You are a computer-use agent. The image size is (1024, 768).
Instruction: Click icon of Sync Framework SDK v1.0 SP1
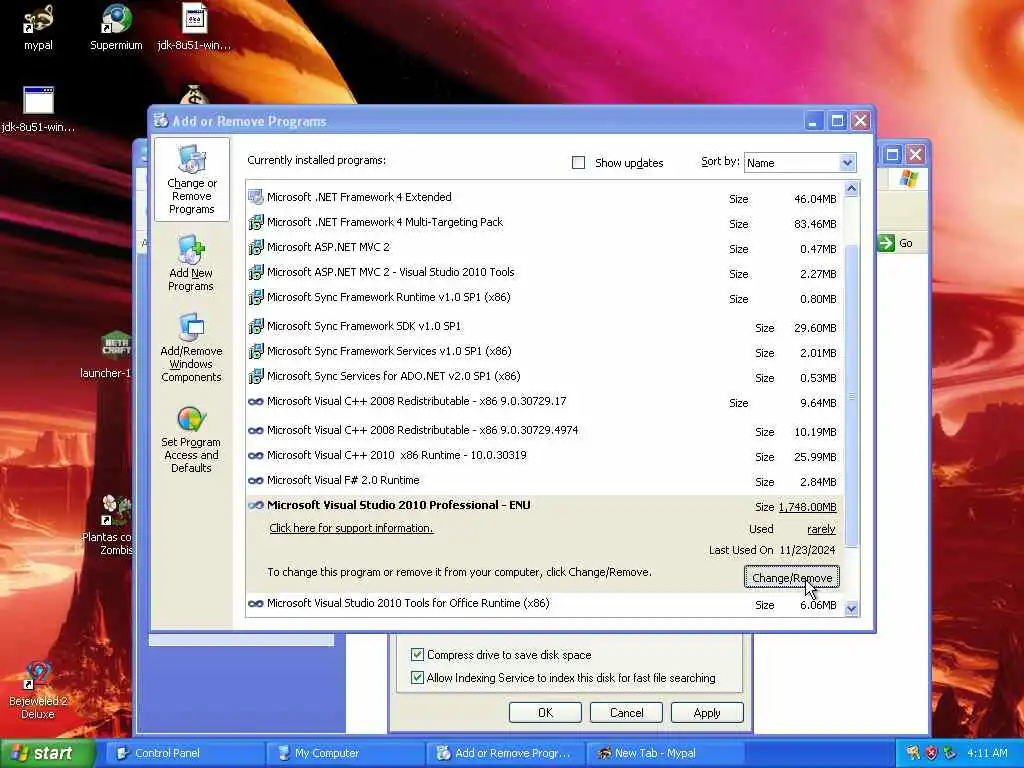point(256,326)
